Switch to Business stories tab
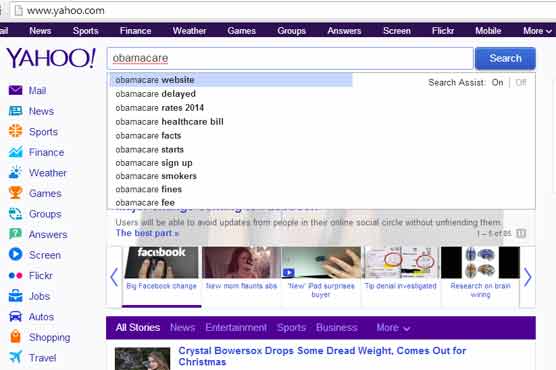Viewport: 556px width, 370px height. 337,327
